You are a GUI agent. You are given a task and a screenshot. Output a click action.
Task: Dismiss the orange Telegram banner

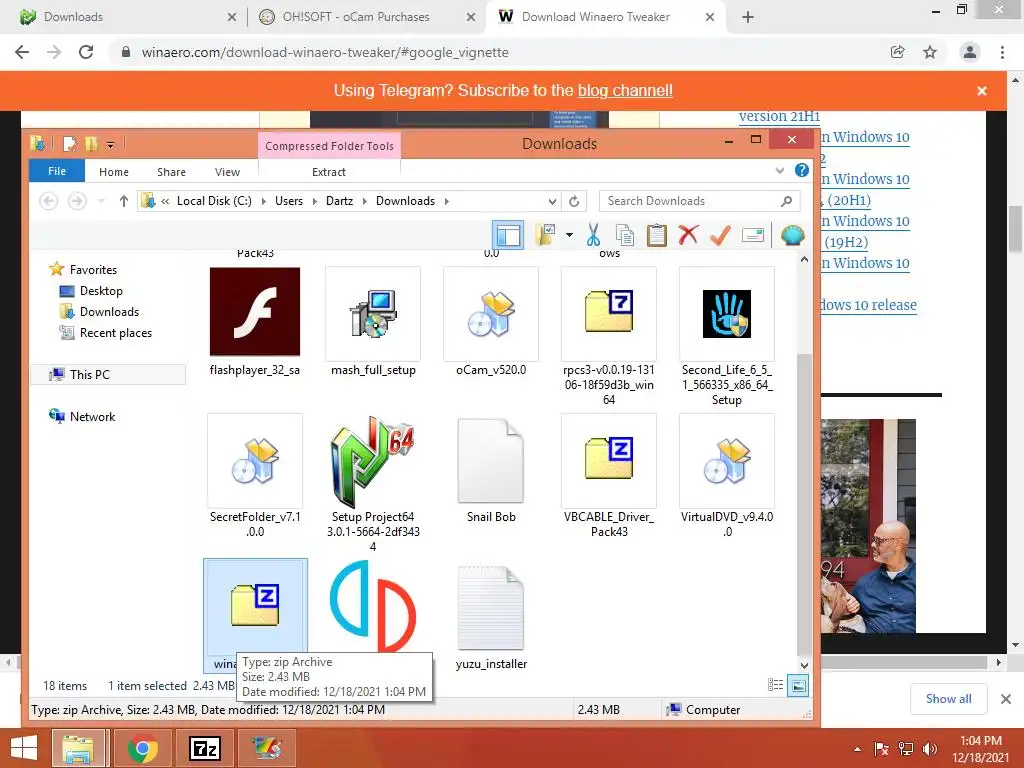coord(982,91)
